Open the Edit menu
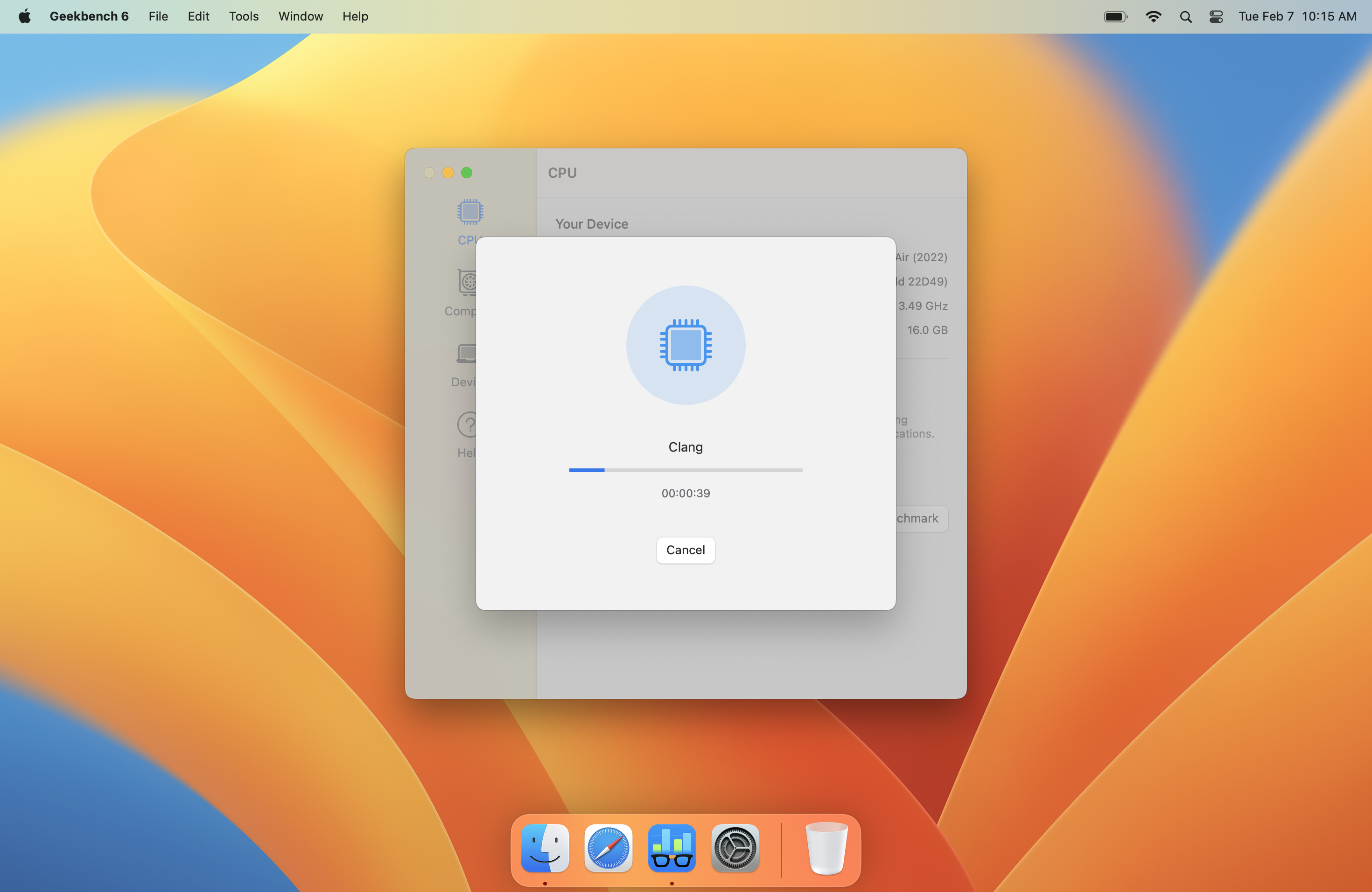1372x892 pixels. [198, 16]
